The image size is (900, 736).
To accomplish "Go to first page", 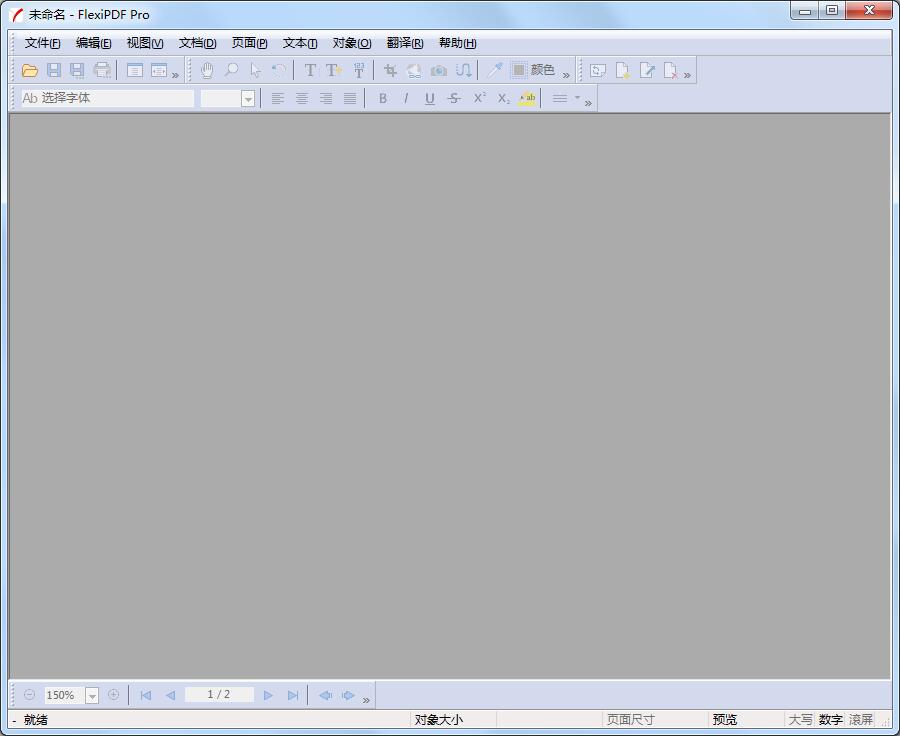I will tap(146, 695).
